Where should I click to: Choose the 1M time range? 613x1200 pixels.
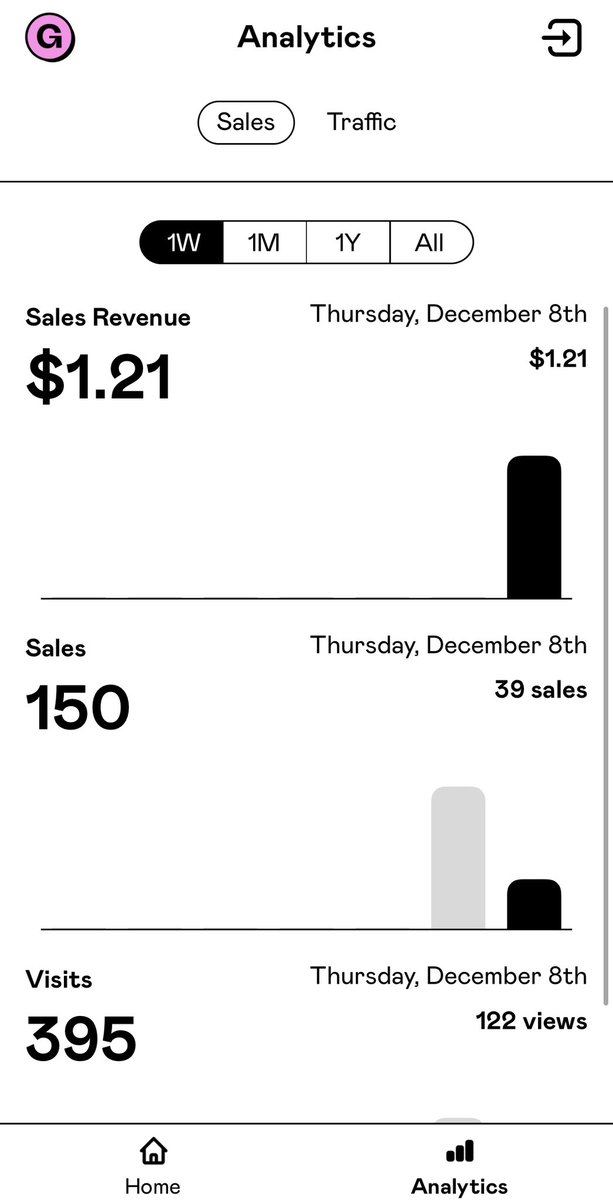[264, 242]
